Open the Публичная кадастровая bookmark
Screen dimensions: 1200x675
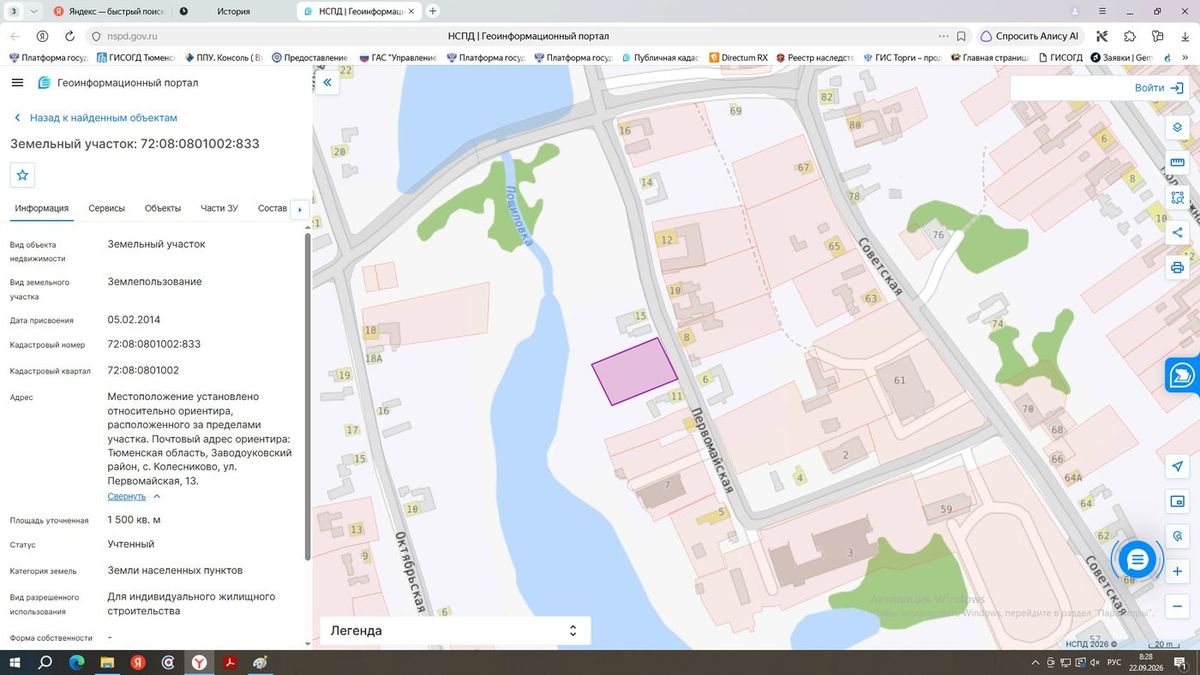click(659, 58)
